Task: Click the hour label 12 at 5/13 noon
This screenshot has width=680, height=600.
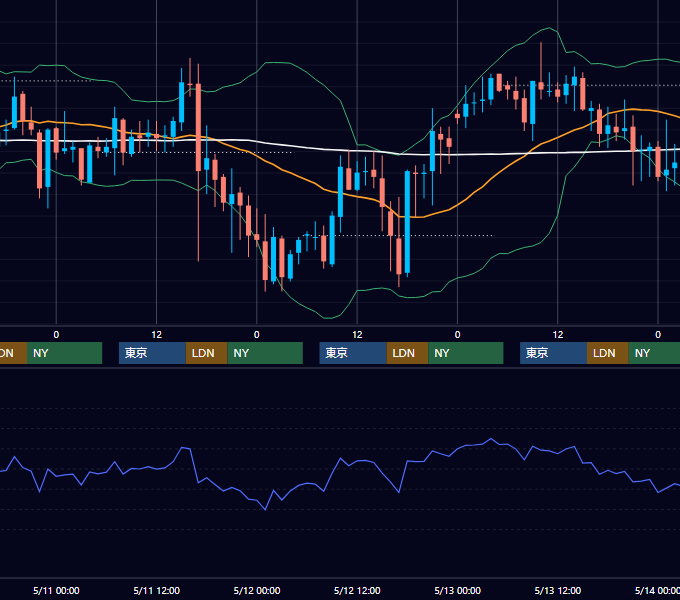Action: click(x=558, y=335)
